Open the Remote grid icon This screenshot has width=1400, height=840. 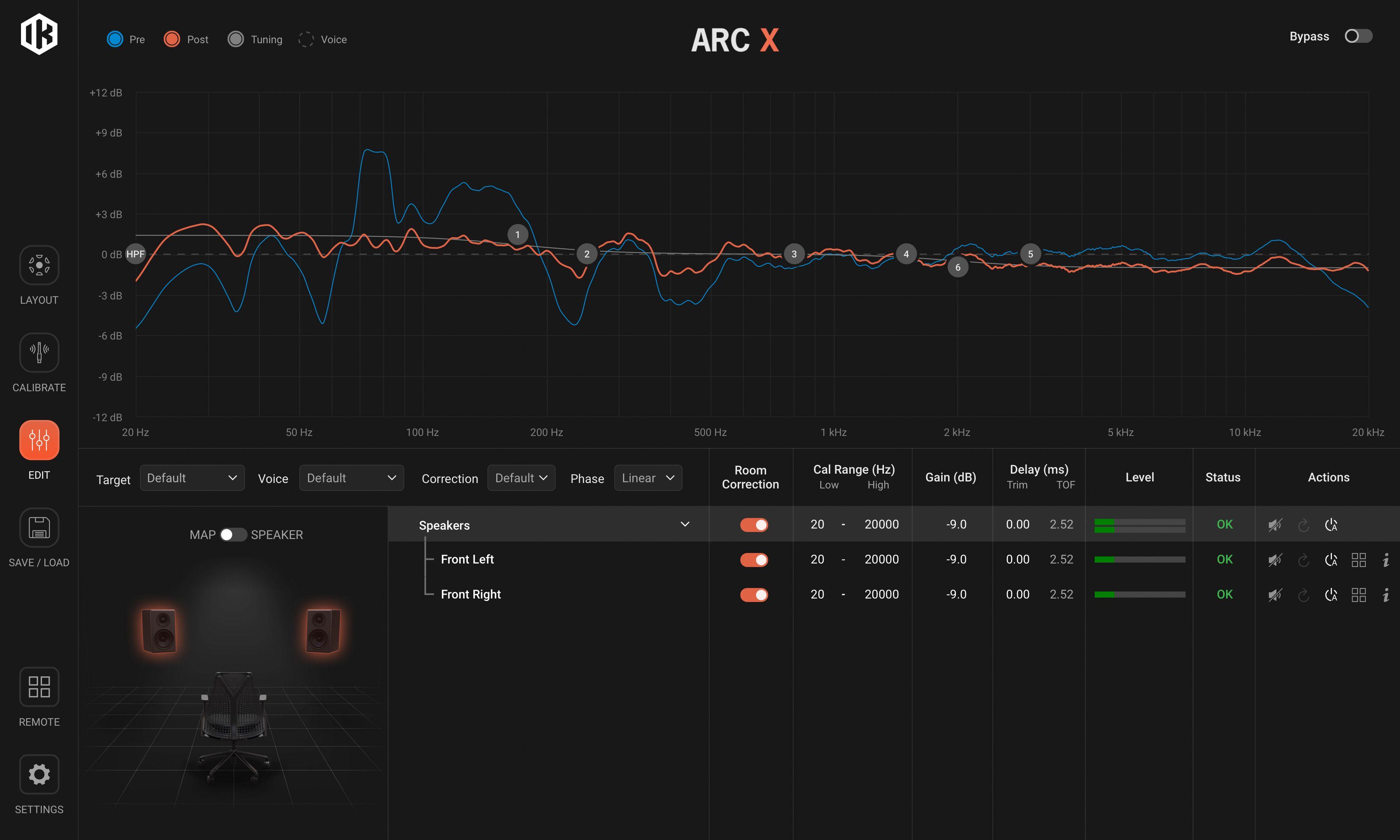pos(39,687)
